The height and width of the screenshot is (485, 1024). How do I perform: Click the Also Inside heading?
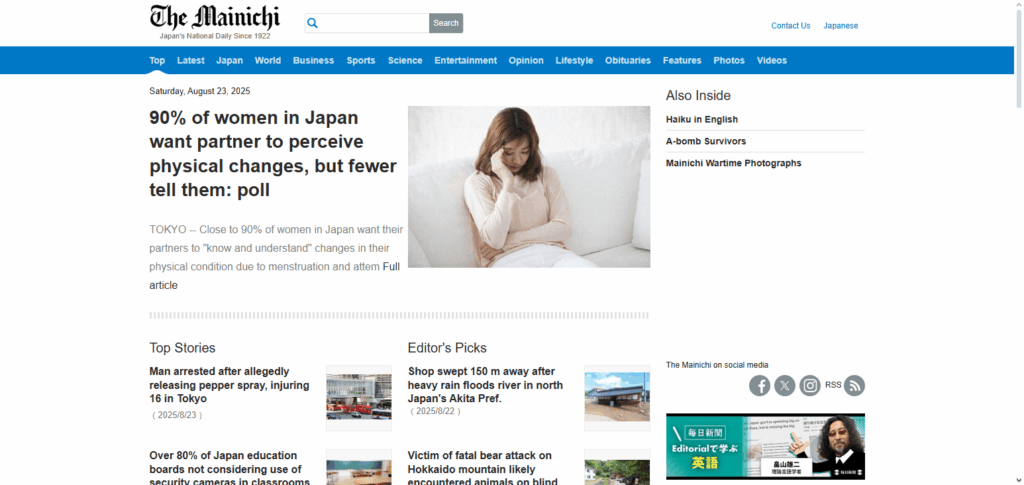point(698,95)
